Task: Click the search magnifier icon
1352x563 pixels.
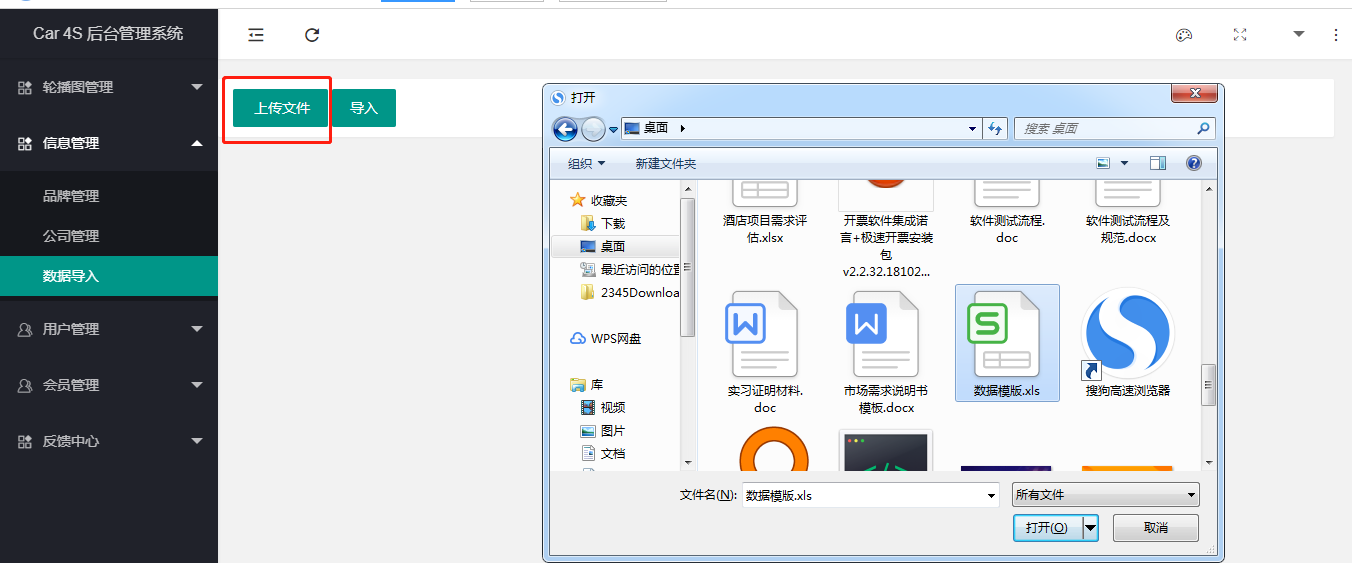Action: point(1203,129)
